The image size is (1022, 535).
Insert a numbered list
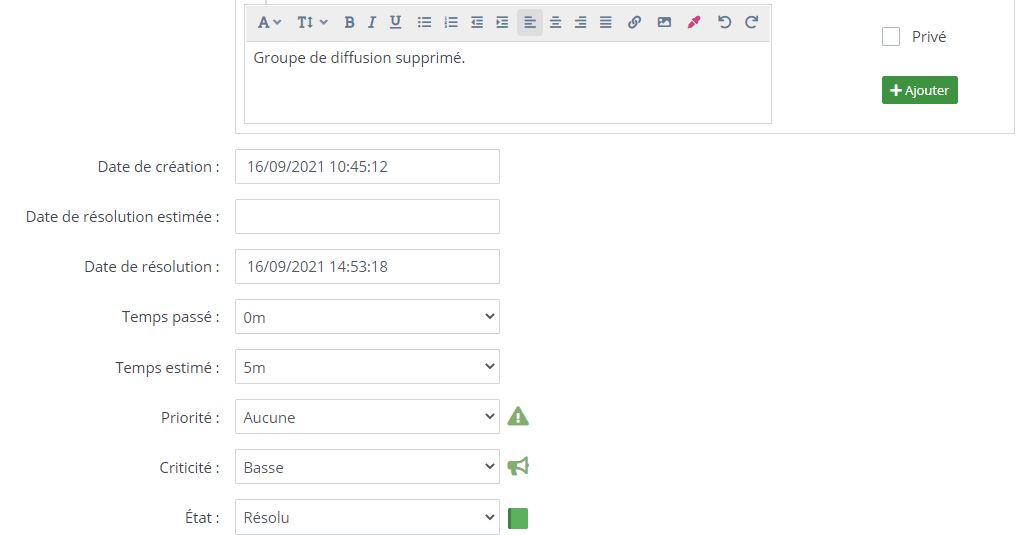click(450, 23)
